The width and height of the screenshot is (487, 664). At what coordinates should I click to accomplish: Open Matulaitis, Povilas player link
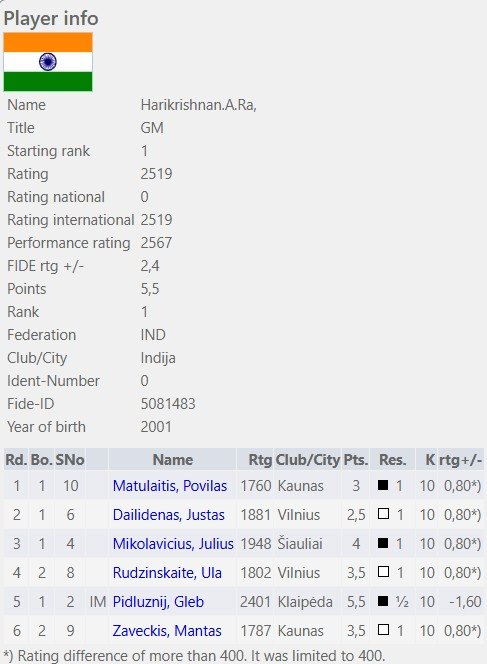(169, 486)
